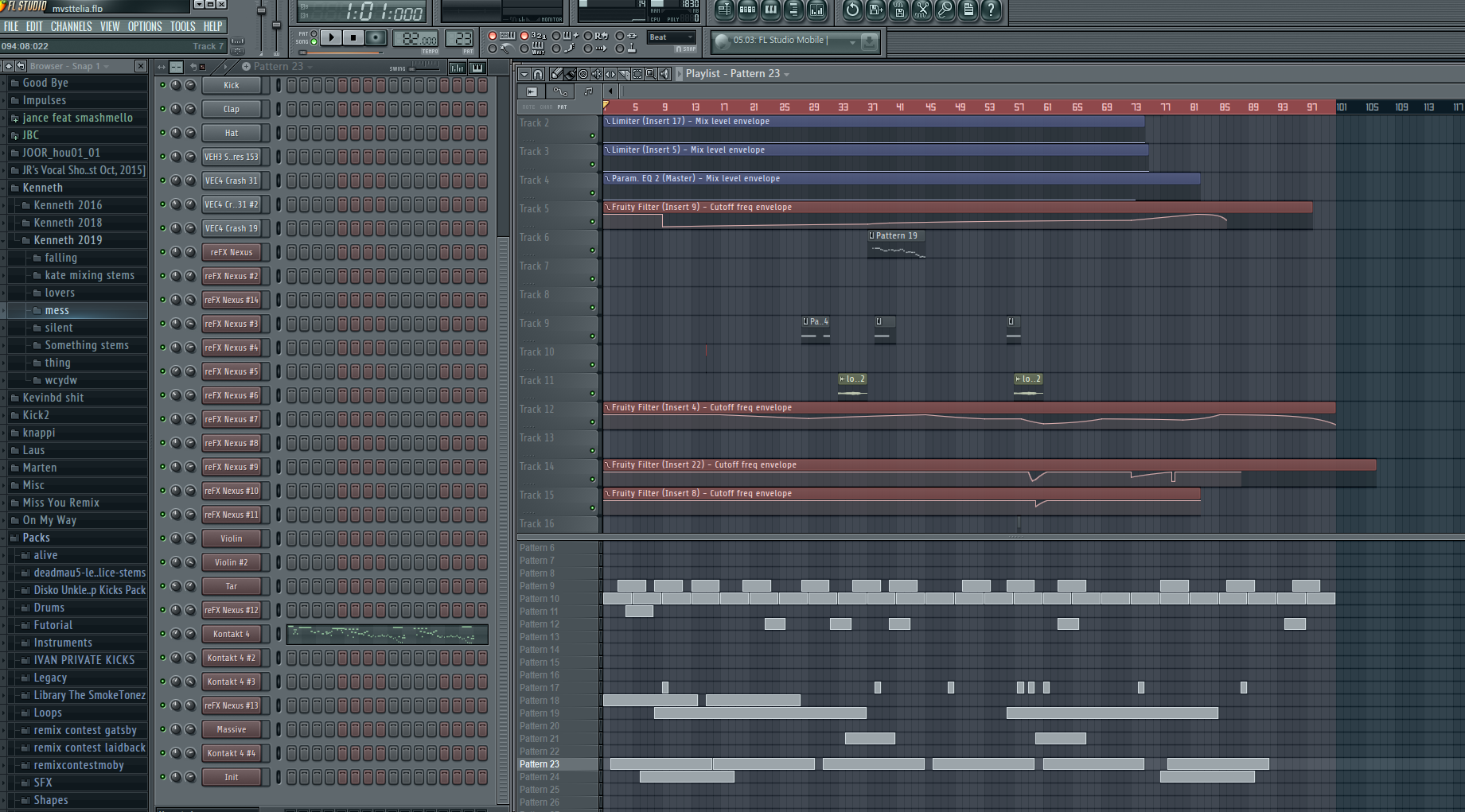This screenshot has width=1465, height=812.
Task: Select the slice tool in Playlist toolbar
Action: click(624, 74)
